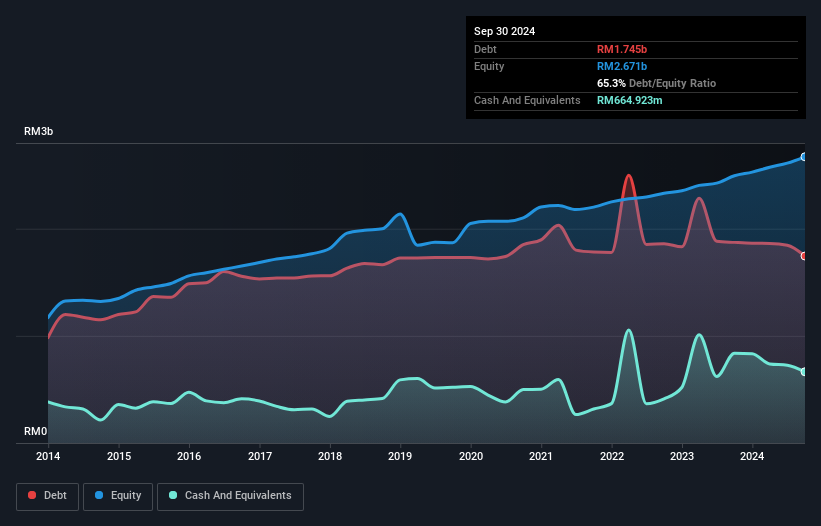
Task: Click the RM664.923m cash value
Action: (x=629, y=100)
